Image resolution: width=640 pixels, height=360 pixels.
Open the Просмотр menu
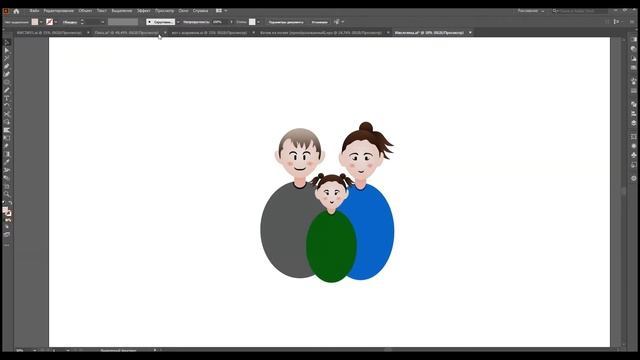point(164,11)
